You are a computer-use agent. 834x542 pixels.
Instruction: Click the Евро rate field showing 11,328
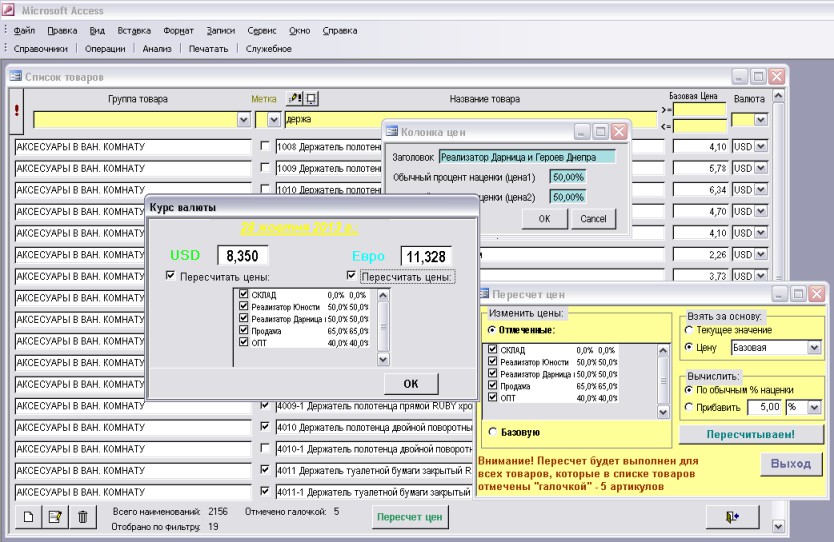(426, 256)
